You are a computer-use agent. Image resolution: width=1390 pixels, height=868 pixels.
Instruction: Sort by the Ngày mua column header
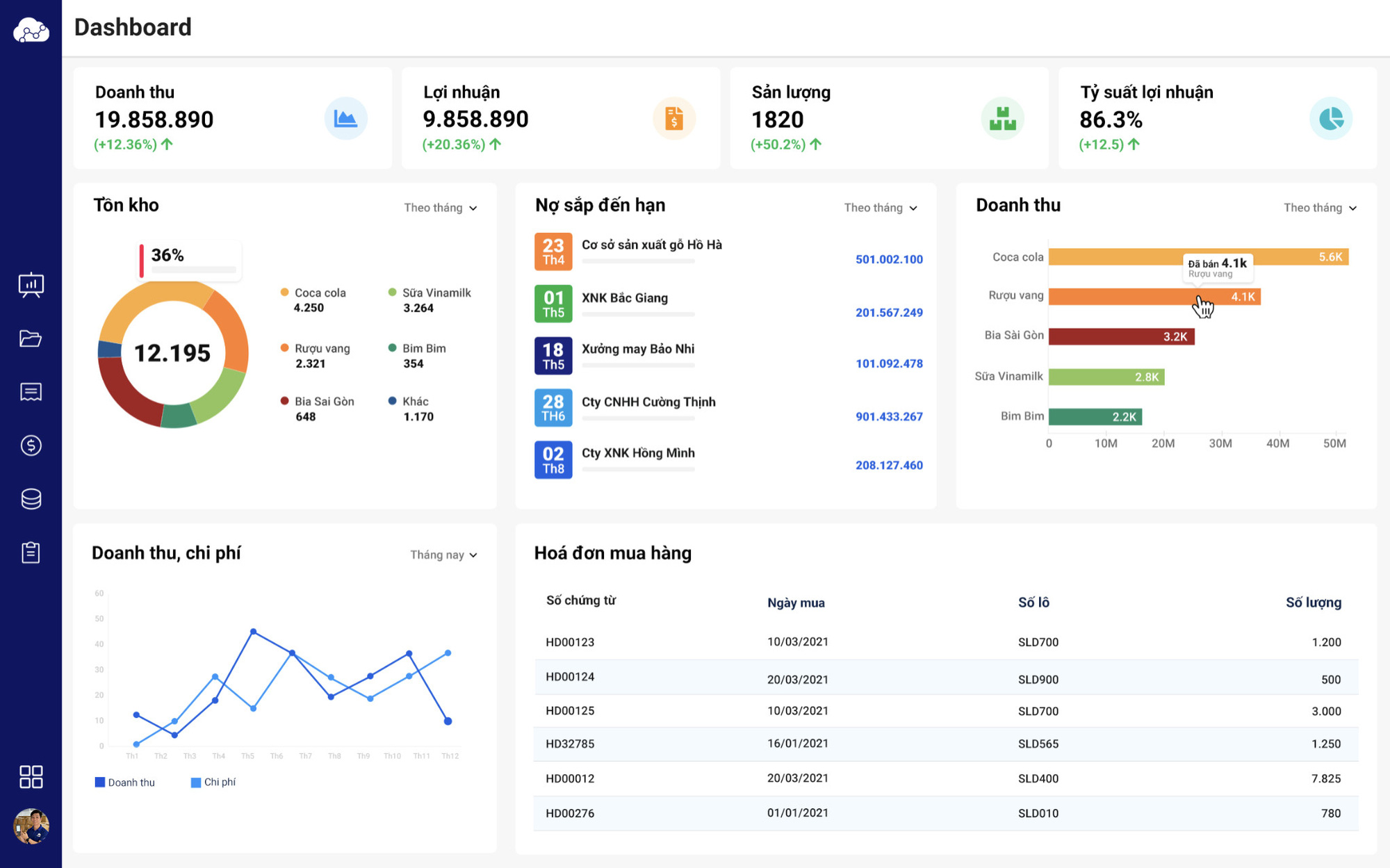coord(796,603)
